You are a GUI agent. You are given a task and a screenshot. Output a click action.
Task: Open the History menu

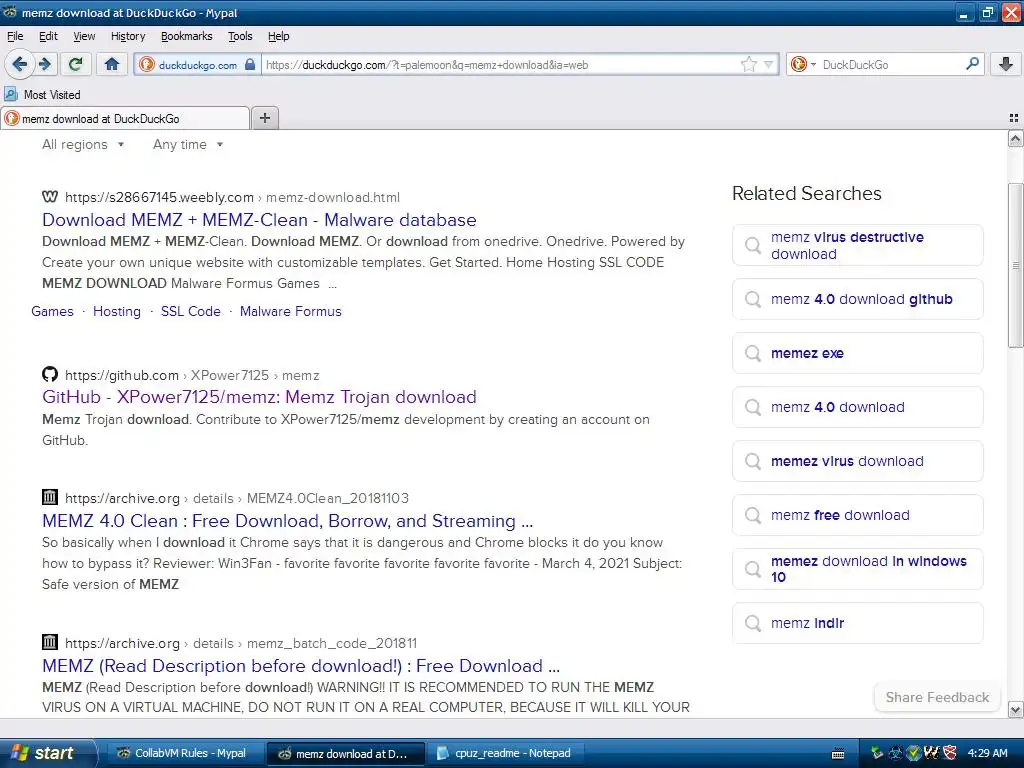(x=128, y=36)
